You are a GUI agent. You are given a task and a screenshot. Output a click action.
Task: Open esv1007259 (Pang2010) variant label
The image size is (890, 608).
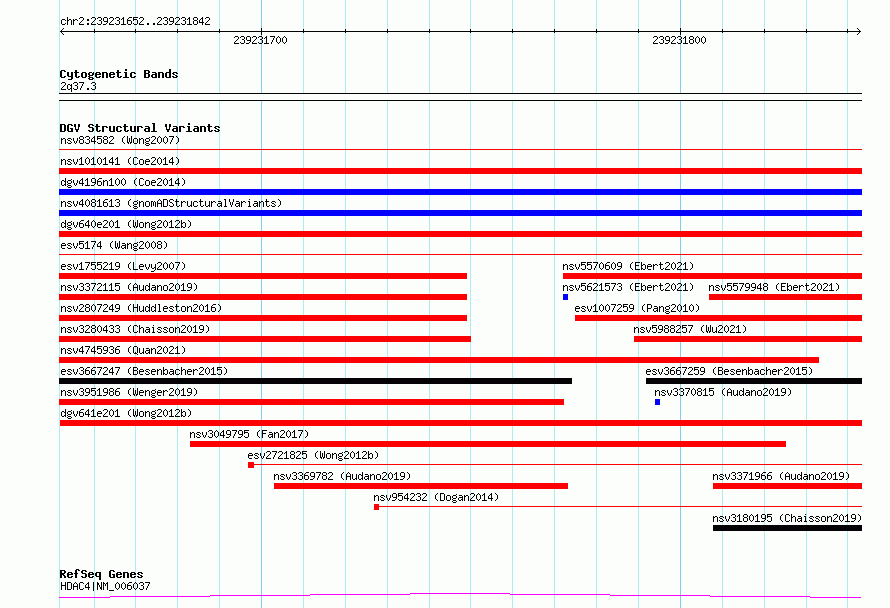637,308
